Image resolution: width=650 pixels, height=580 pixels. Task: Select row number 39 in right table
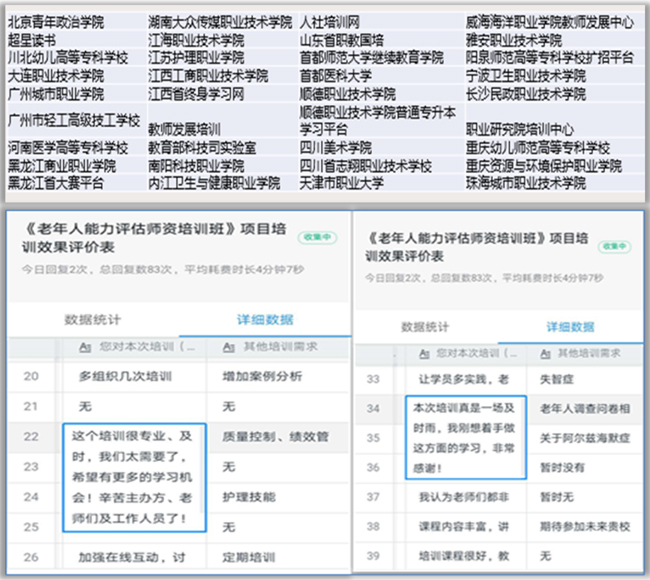373,556
